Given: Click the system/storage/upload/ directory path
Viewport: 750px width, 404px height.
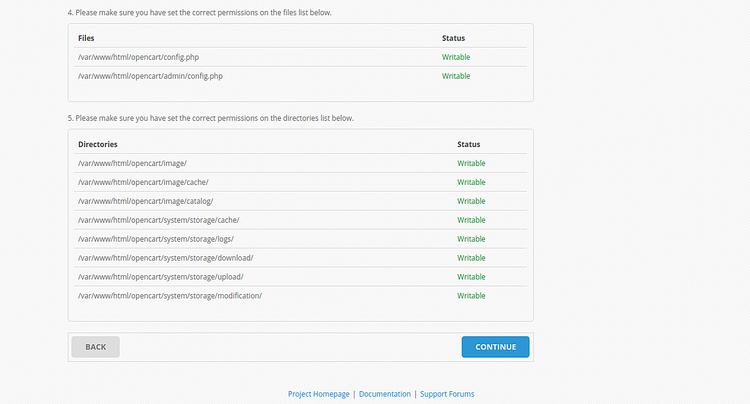Looking at the screenshot, I should (161, 277).
